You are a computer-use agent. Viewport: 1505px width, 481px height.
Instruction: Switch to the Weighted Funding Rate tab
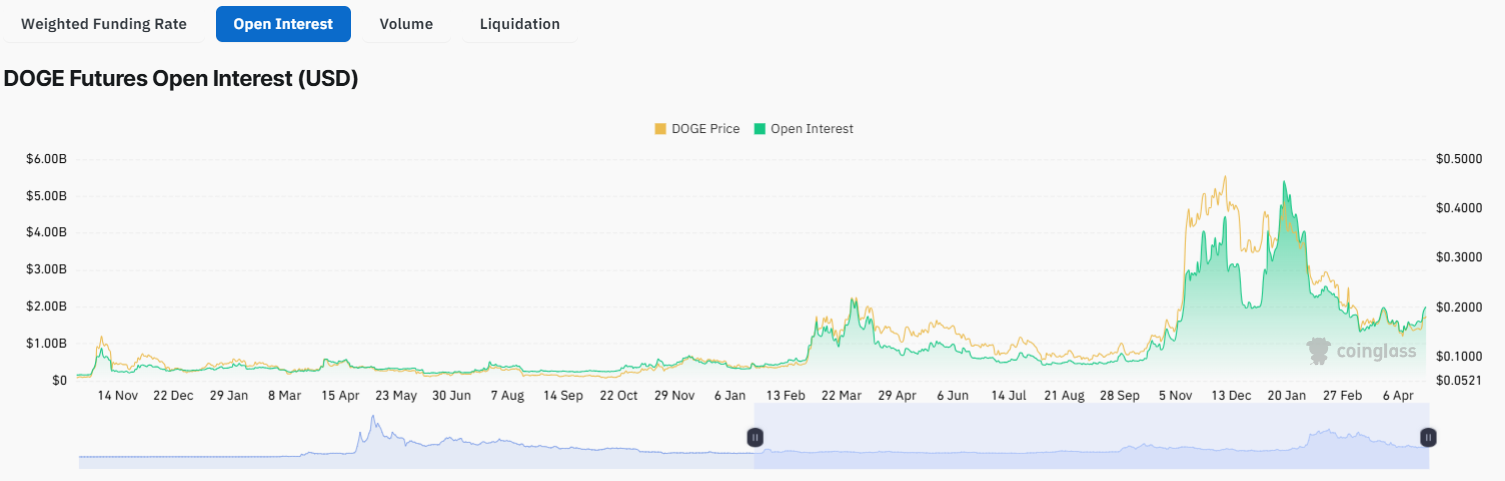(x=104, y=24)
